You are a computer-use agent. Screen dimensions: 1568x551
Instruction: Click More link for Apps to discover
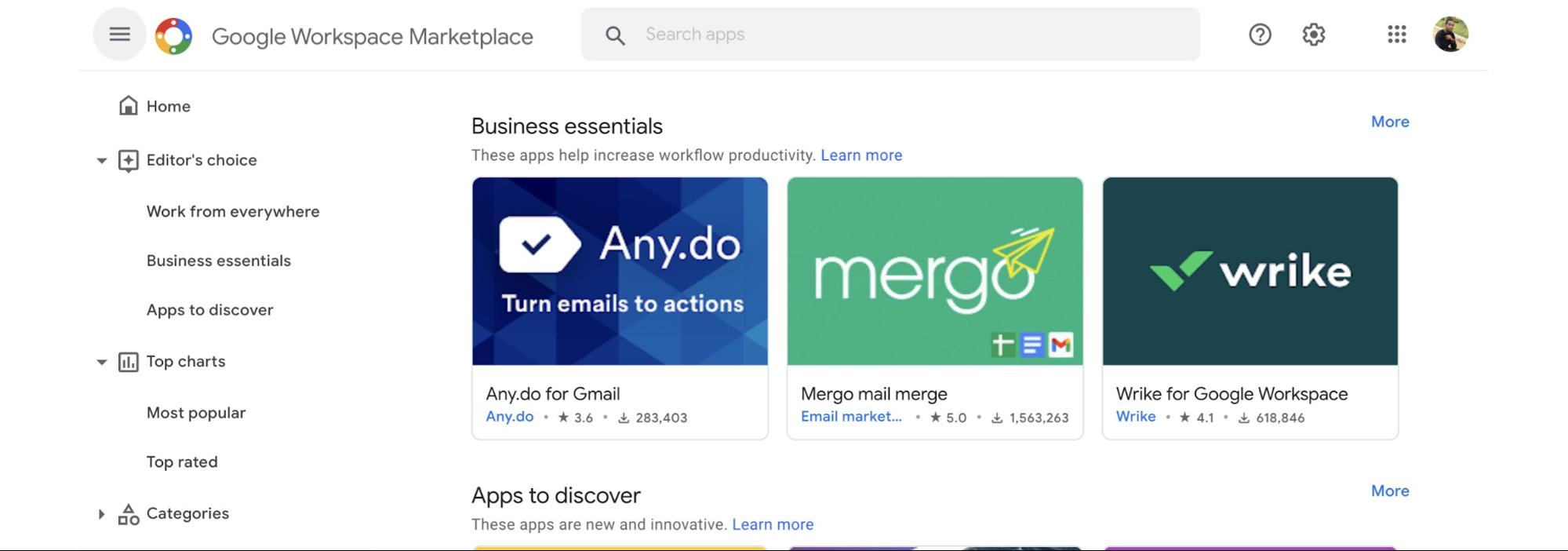1390,491
